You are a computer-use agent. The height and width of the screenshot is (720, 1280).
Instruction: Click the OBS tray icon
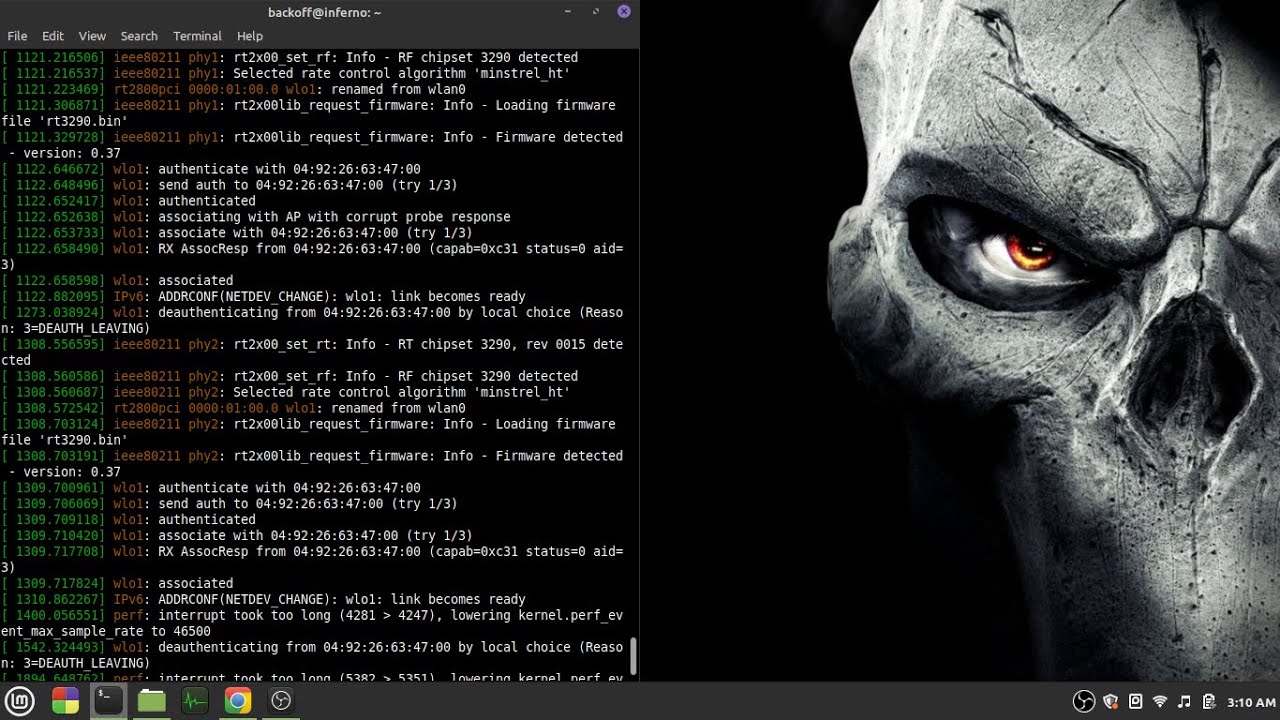click(x=1083, y=702)
